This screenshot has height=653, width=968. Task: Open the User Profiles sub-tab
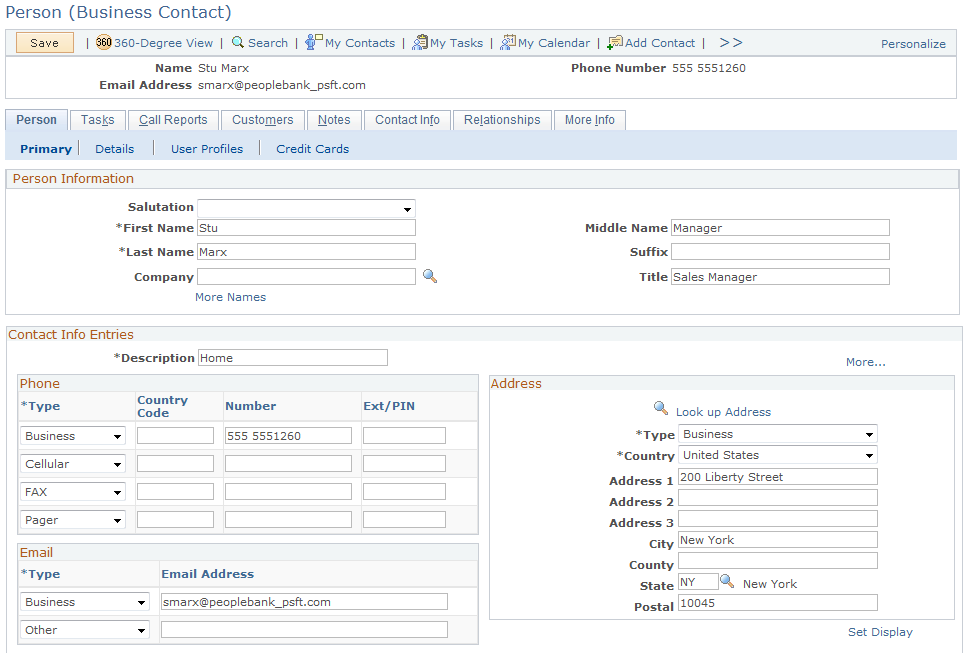point(207,149)
